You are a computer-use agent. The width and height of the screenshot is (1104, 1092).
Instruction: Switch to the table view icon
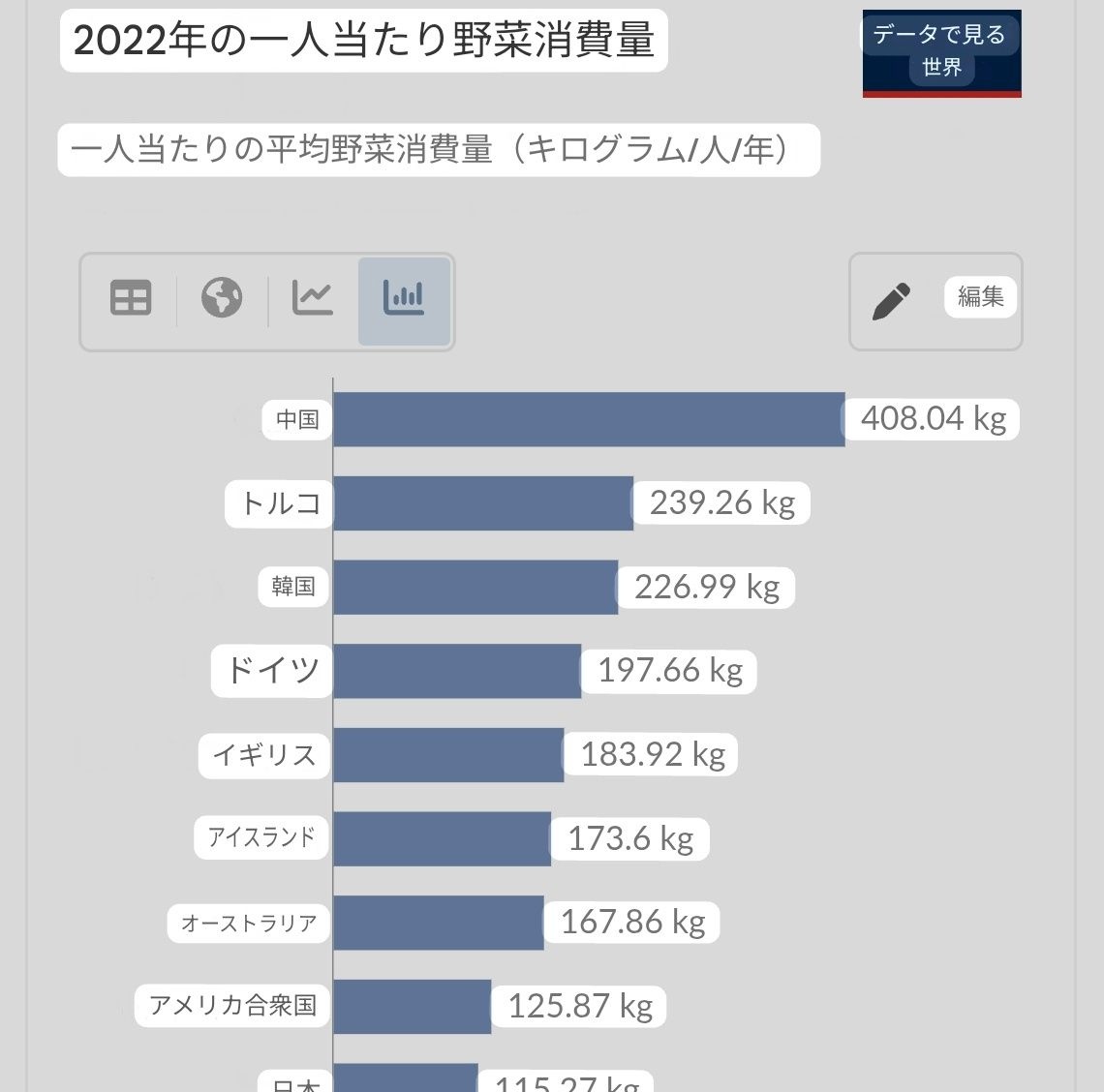(131, 298)
